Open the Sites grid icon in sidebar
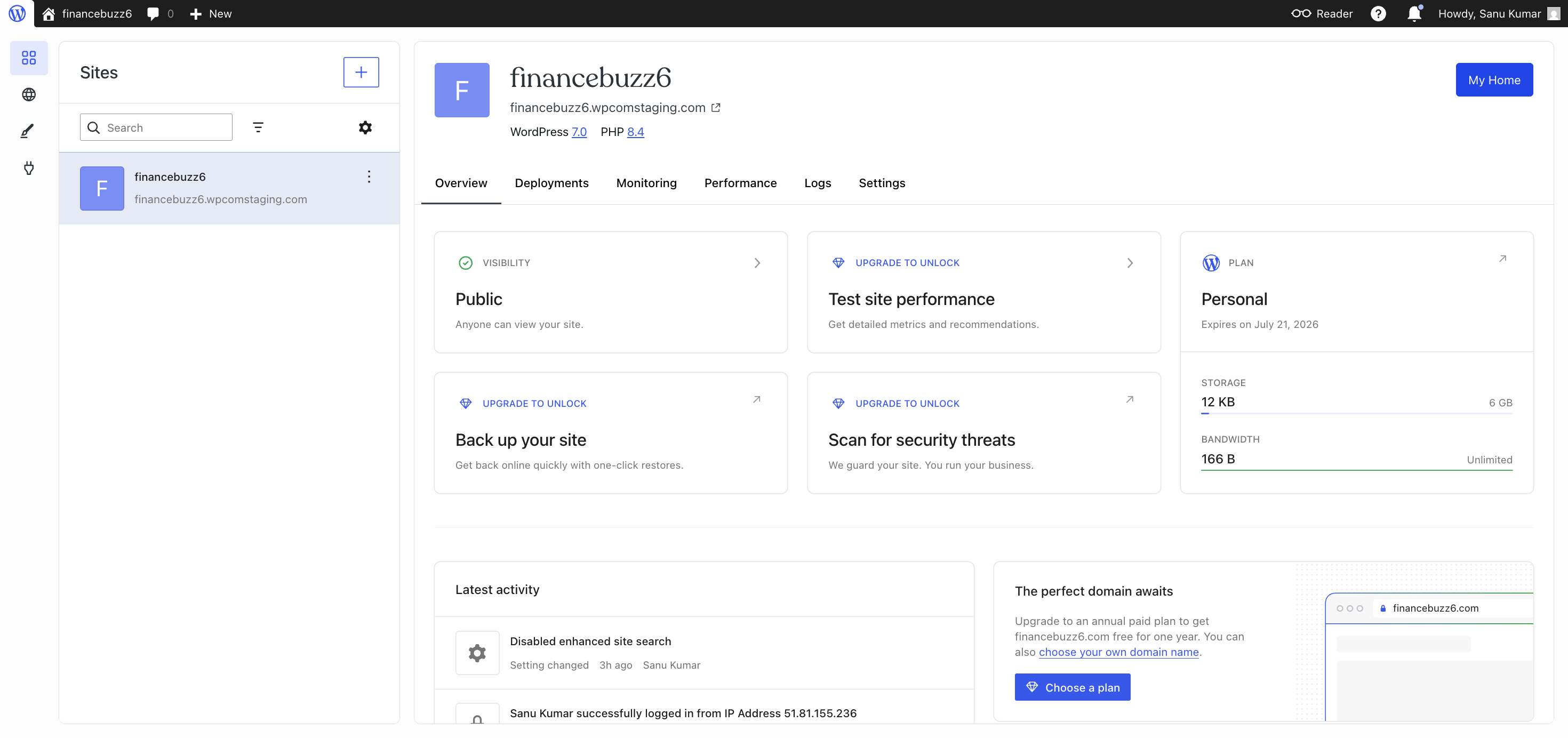The width and height of the screenshot is (1568, 738). click(x=29, y=58)
